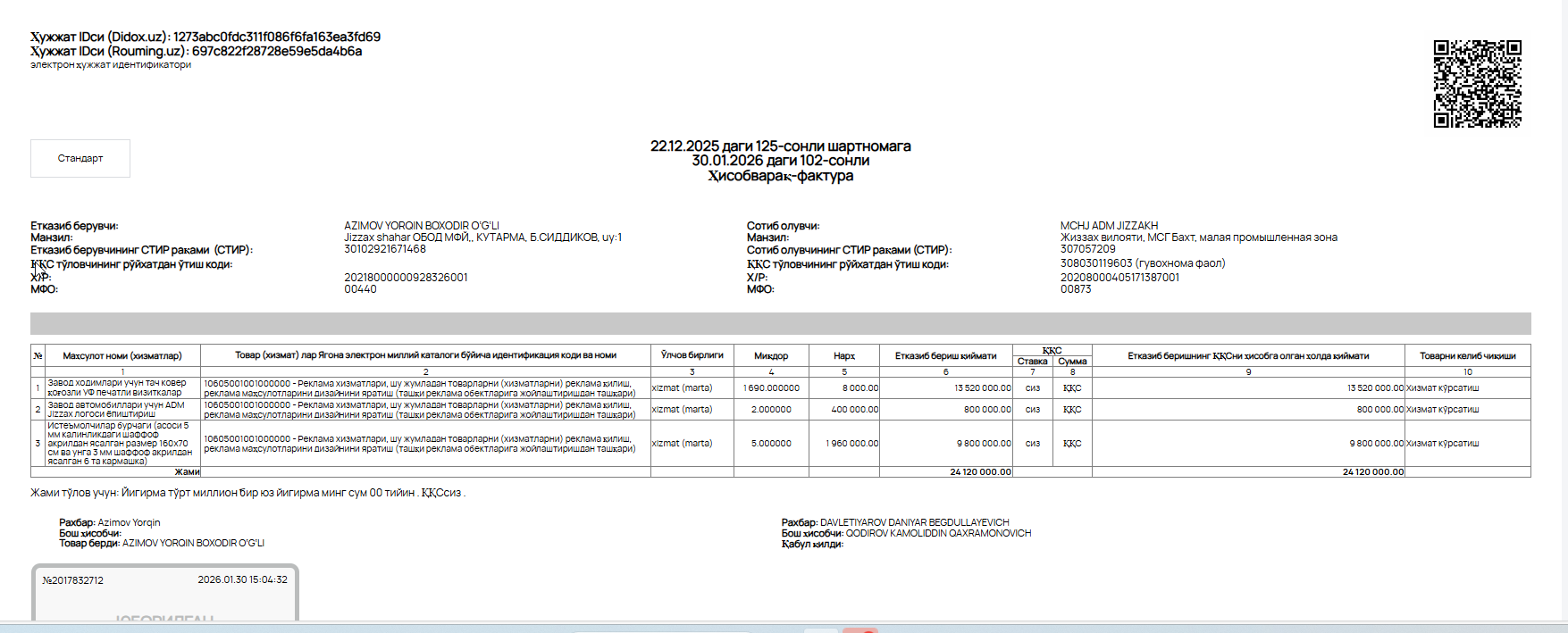Select the Didox.uz document ID line
Viewport: 1568px width, 633px height.
pos(205,37)
